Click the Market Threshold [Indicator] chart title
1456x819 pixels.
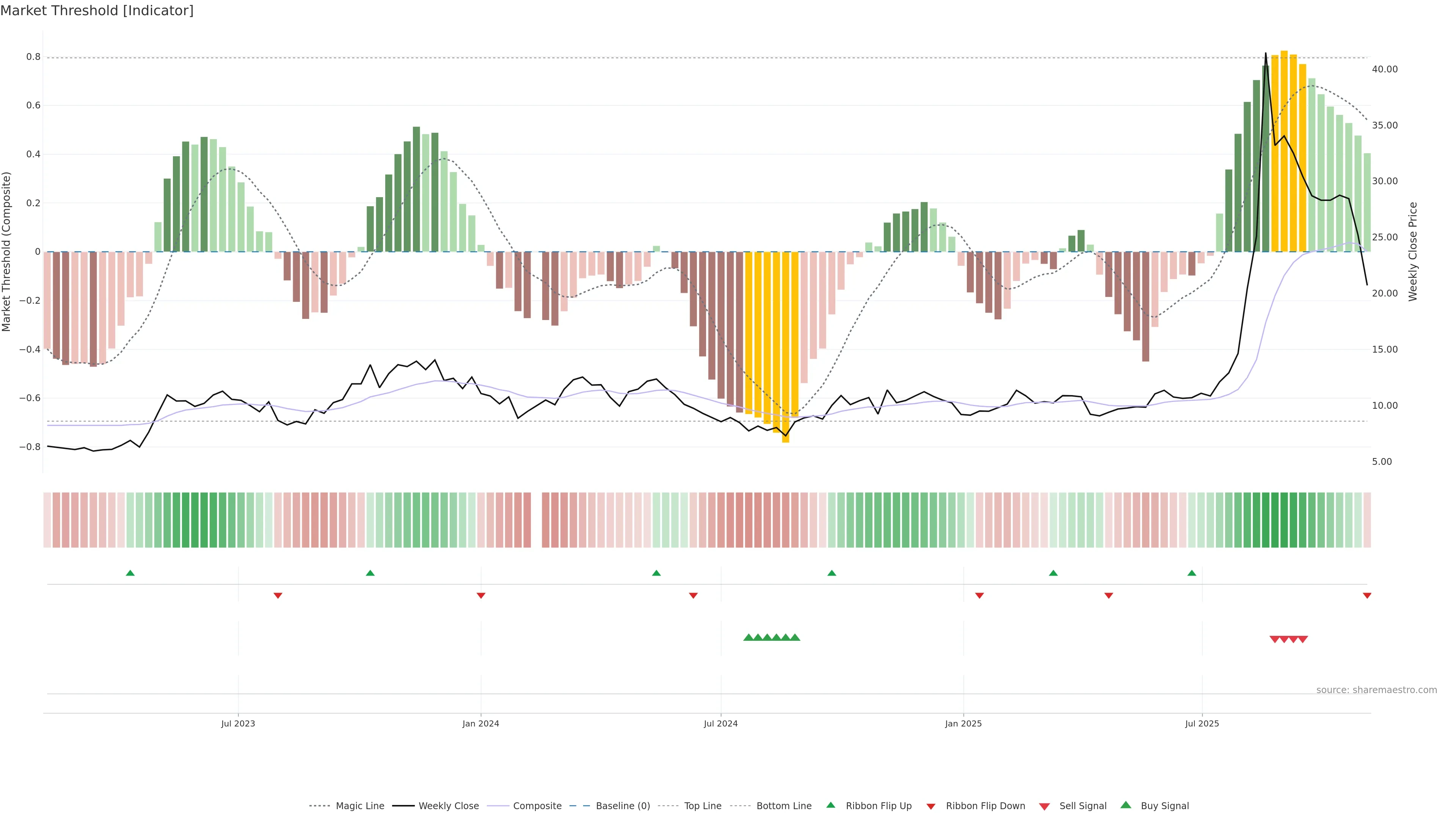click(97, 11)
